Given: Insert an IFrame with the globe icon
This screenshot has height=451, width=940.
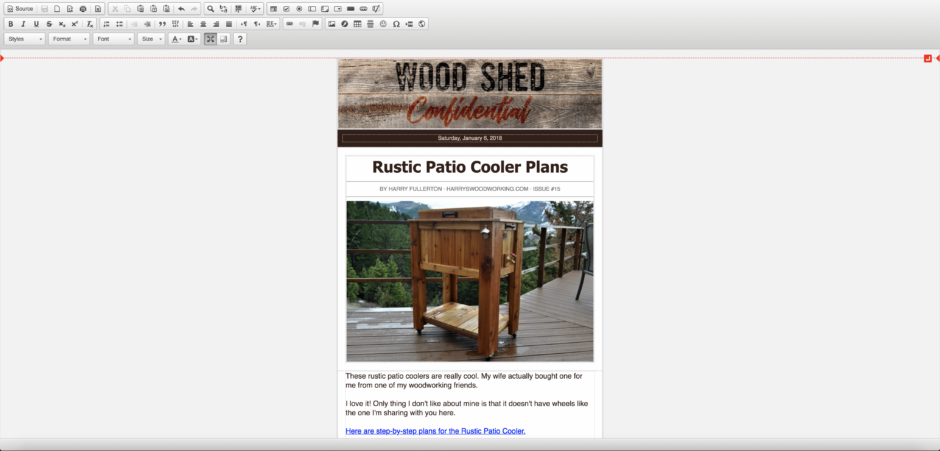Looking at the screenshot, I should coord(421,24).
